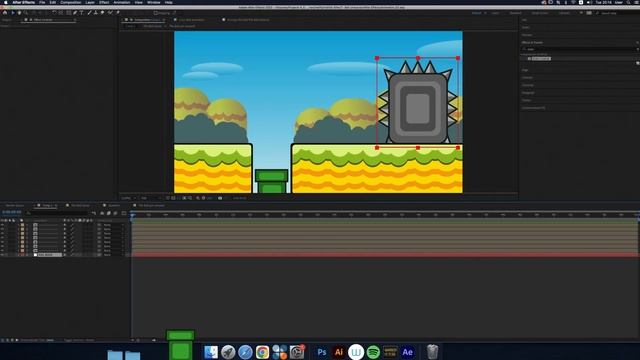640x360 pixels.
Task: Open parent dropdown of selected bottom layer
Action: pos(113,255)
